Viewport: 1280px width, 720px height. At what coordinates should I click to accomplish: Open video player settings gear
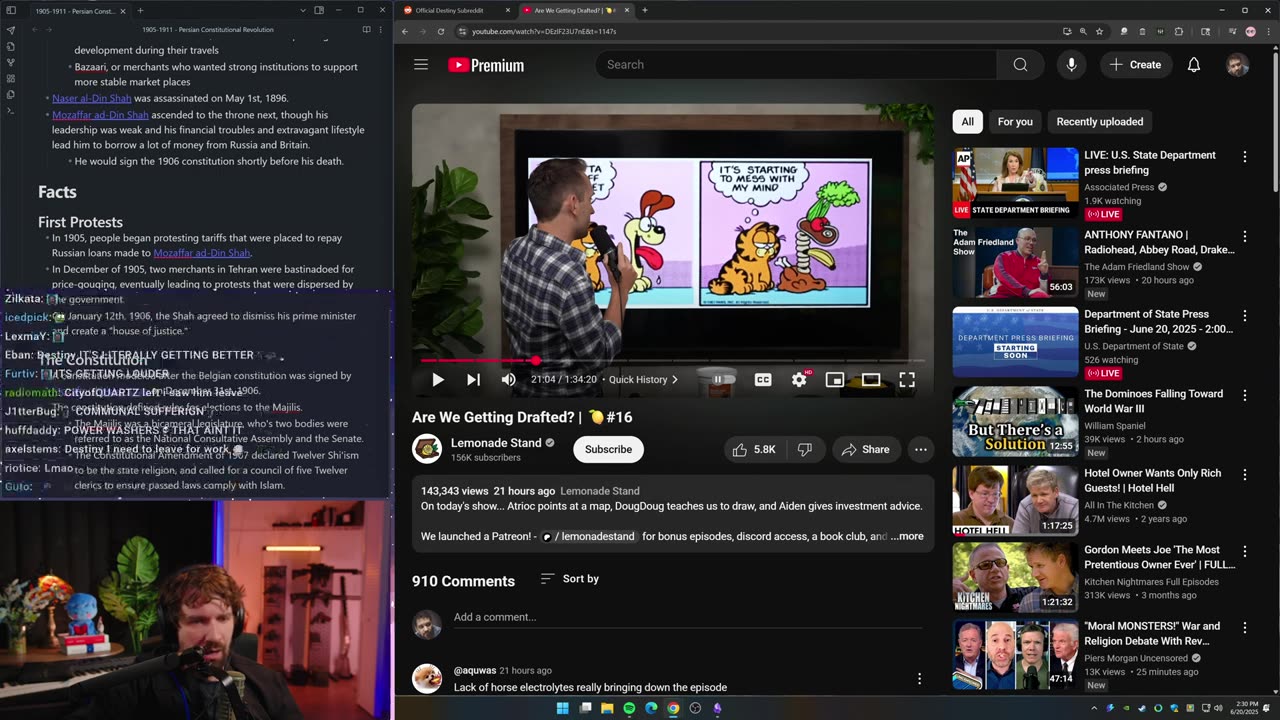(x=799, y=380)
